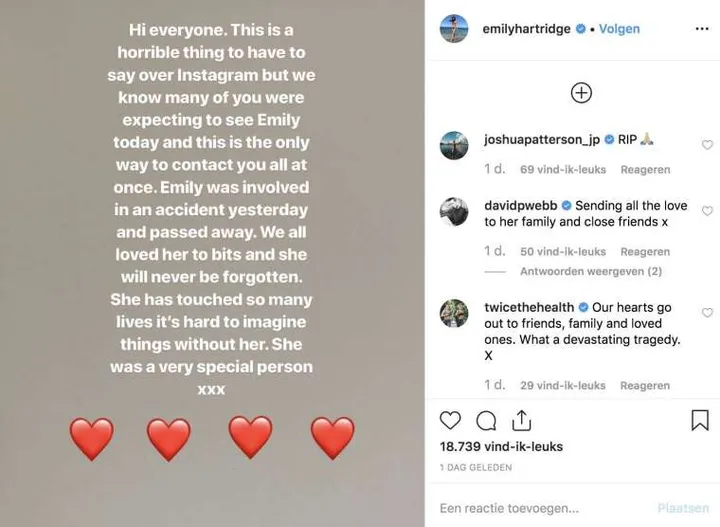This screenshot has width=720, height=527.
Task: Open the emilyhartridge username link
Action: coord(528,30)
